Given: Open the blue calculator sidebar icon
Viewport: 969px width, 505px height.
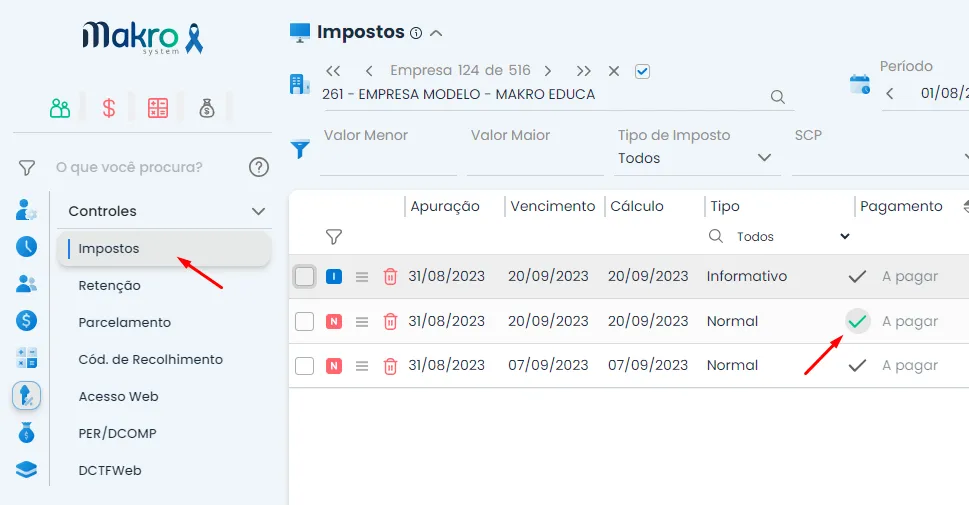Looking at the screenshot, I should coord(26,358).
